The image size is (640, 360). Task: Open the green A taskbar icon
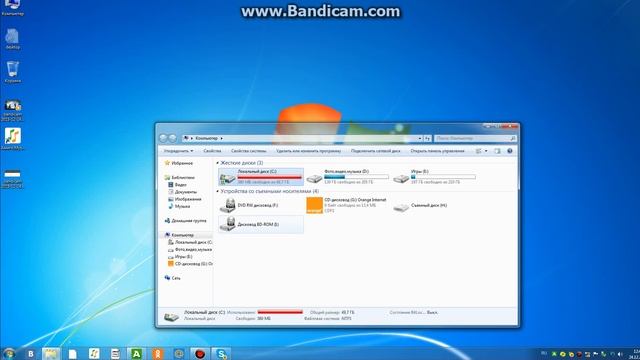pyautogui.click(x=136, y=354)
